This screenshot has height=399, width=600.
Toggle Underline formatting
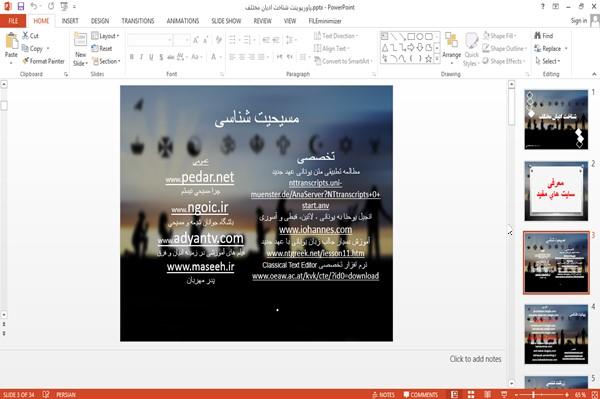tap(151, 57)
